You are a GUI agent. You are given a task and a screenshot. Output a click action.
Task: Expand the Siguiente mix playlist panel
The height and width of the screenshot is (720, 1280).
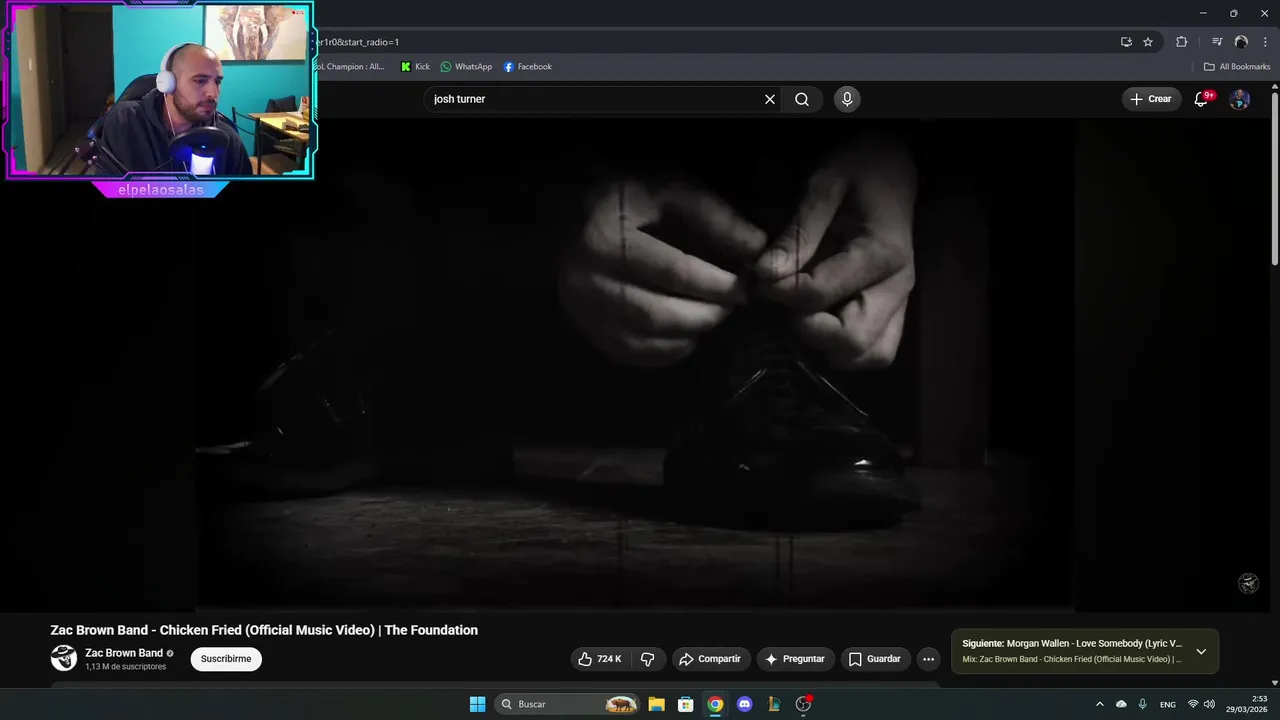click(1201, 651)
